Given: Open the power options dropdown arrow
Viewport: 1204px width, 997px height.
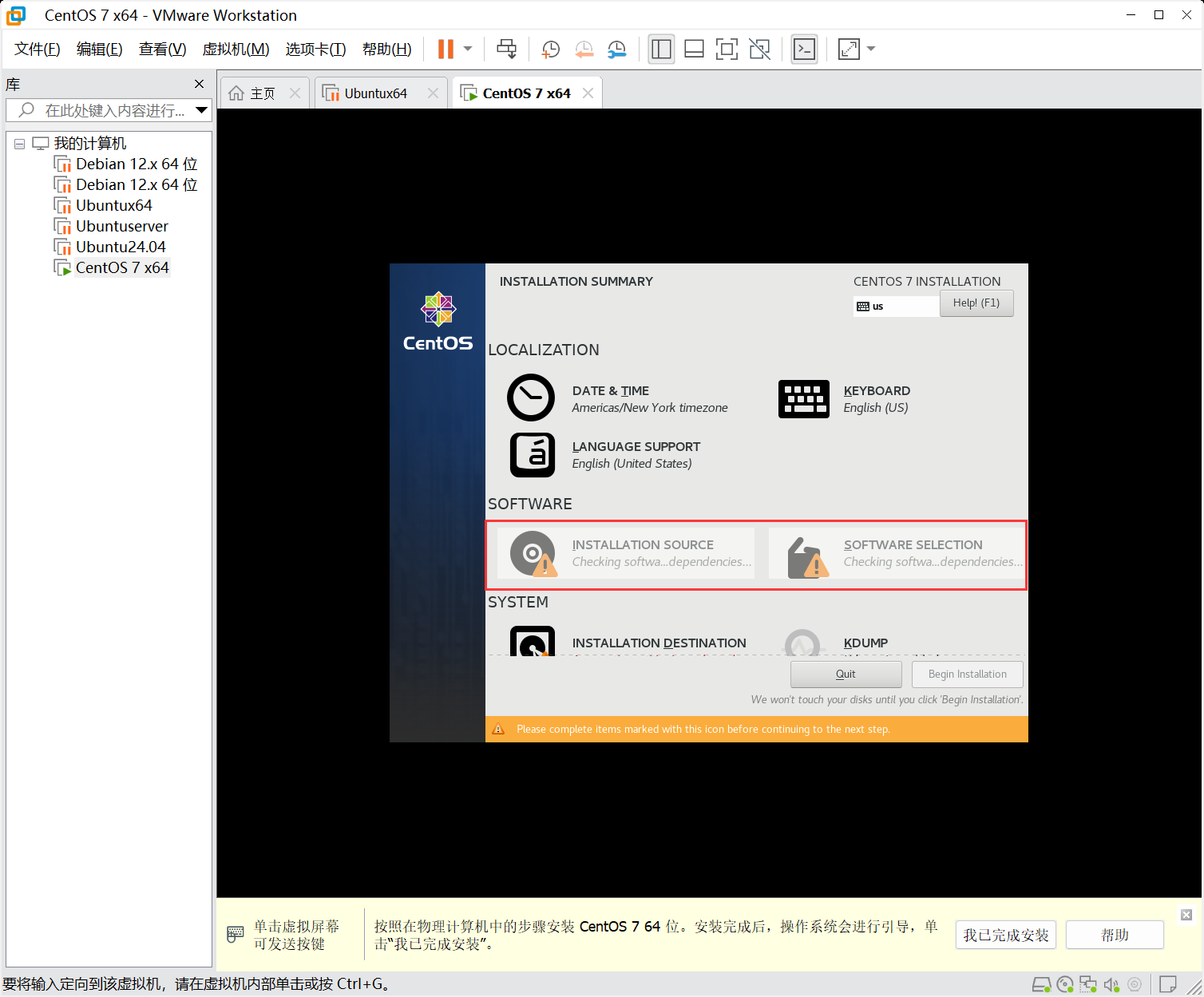Looking at the screenshot, I should pyautogui.click(x=468, y=49).
